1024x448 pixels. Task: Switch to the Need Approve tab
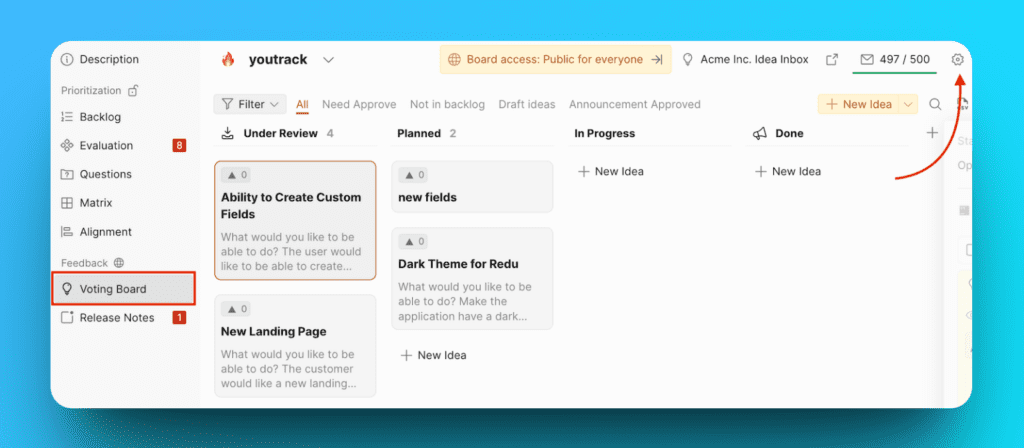[x=359, y=104]
